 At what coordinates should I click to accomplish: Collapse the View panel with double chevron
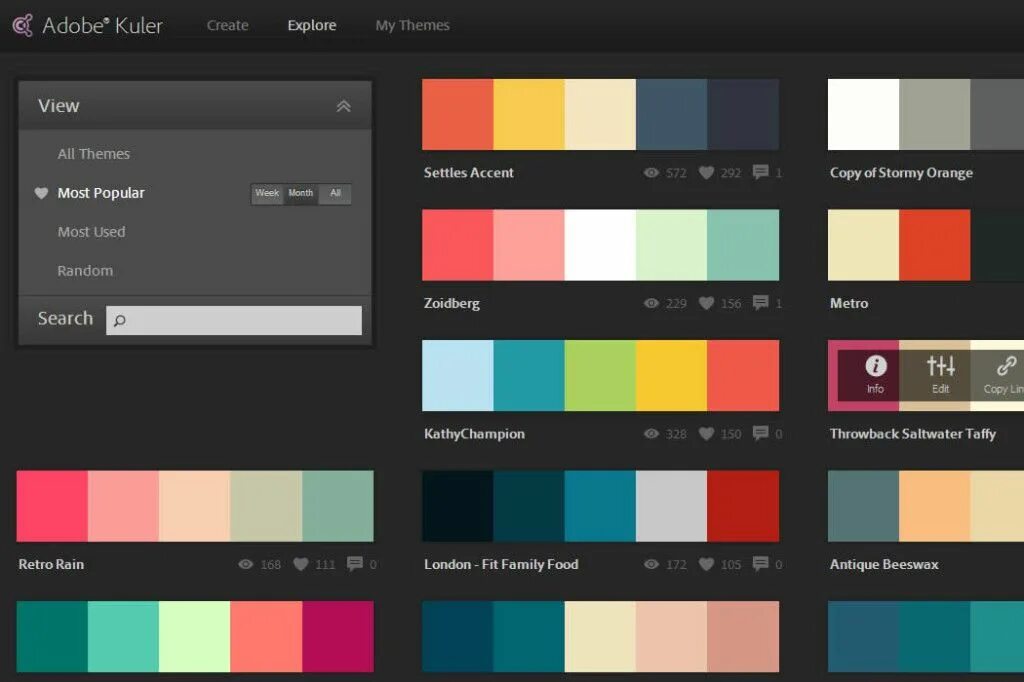coord(344,106)
